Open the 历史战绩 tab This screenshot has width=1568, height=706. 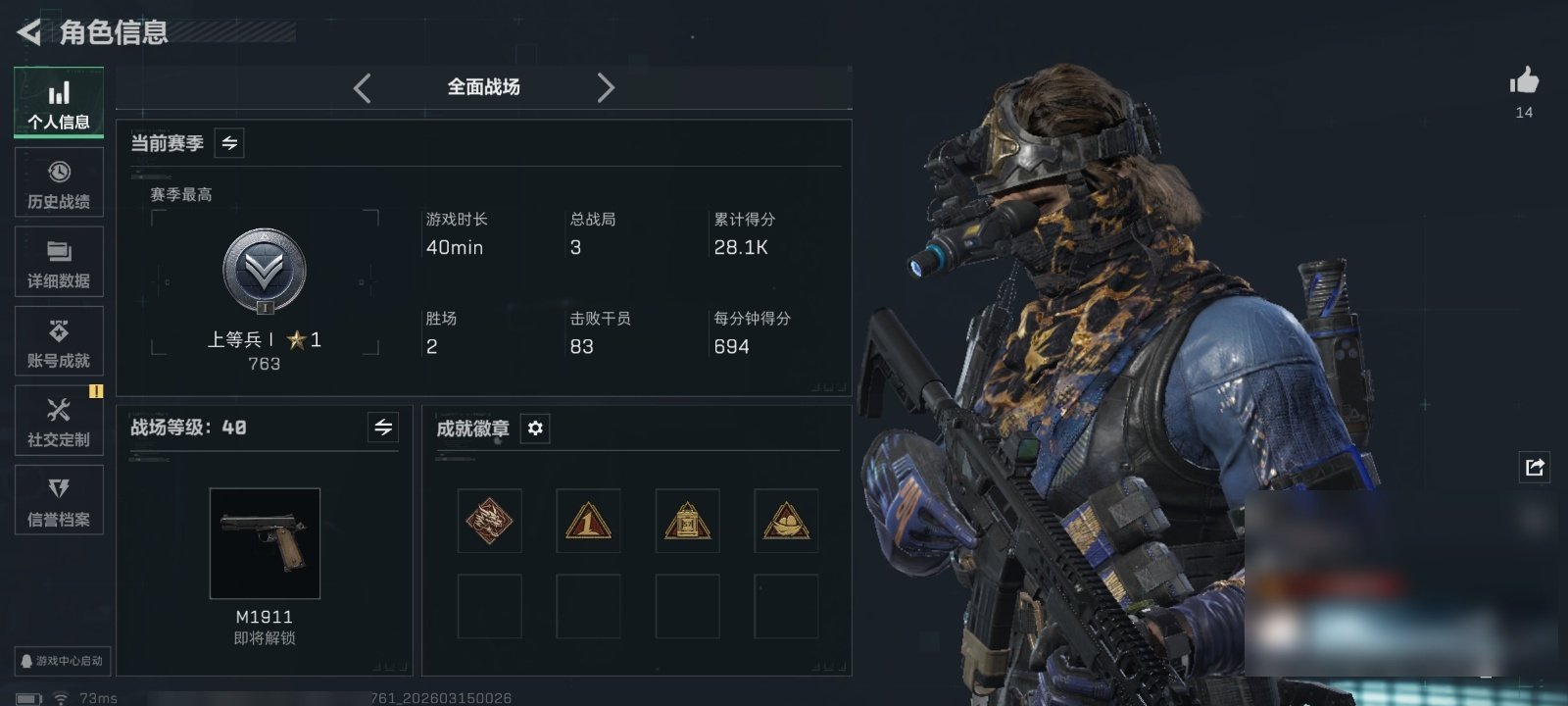(59, 182)
